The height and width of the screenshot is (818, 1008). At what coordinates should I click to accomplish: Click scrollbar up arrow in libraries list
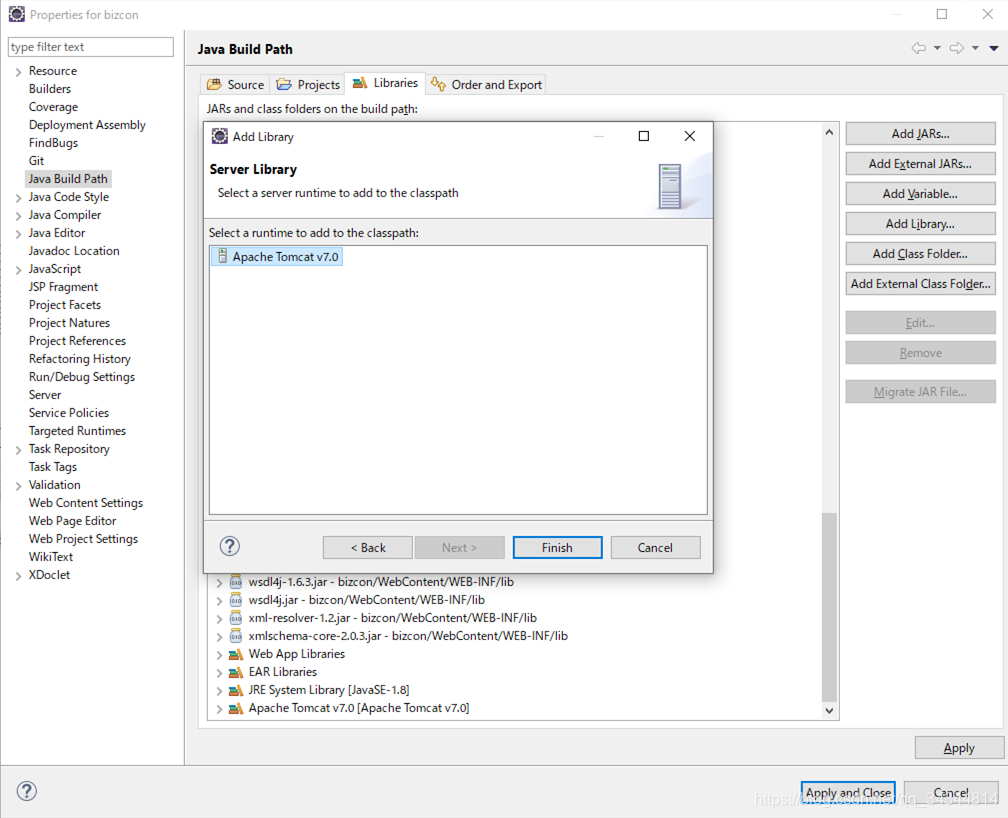click(x=829, y=132)
